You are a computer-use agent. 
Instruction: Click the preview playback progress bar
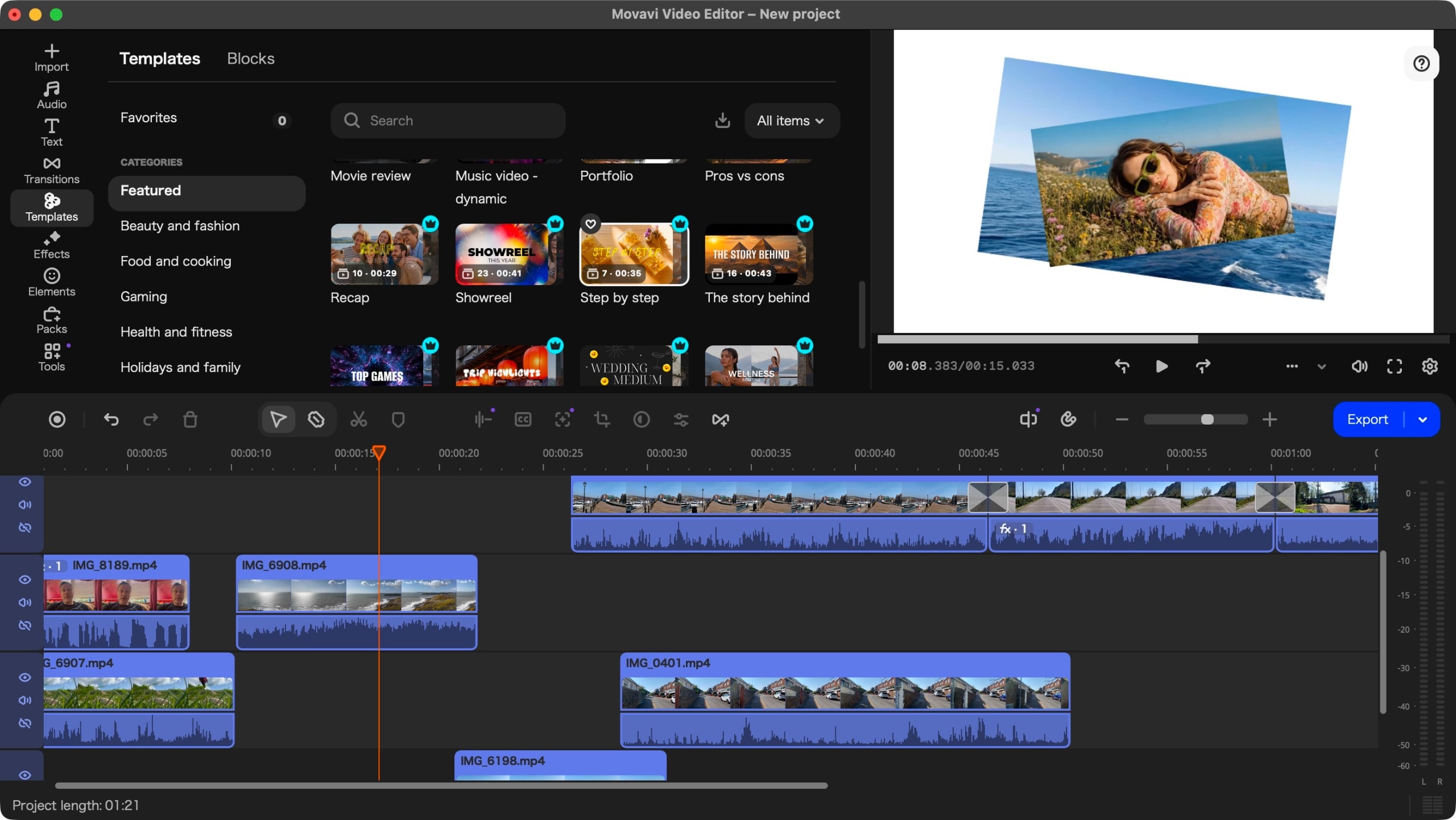1163,339
